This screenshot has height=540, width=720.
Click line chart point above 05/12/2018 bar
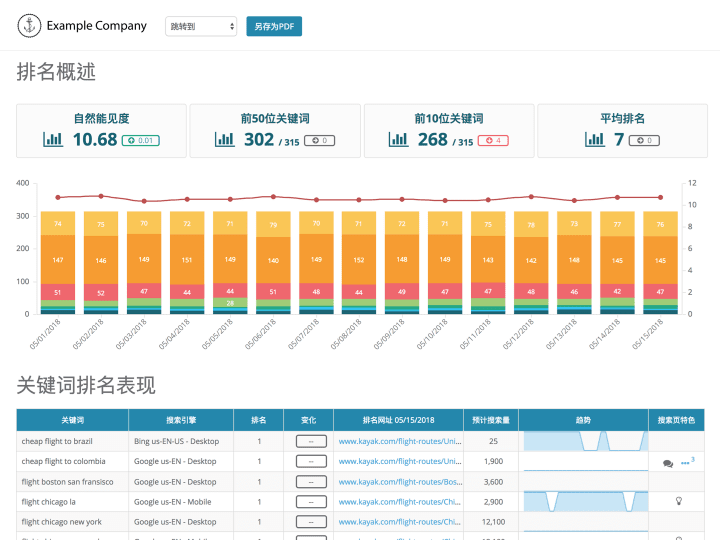pos(531,197)
